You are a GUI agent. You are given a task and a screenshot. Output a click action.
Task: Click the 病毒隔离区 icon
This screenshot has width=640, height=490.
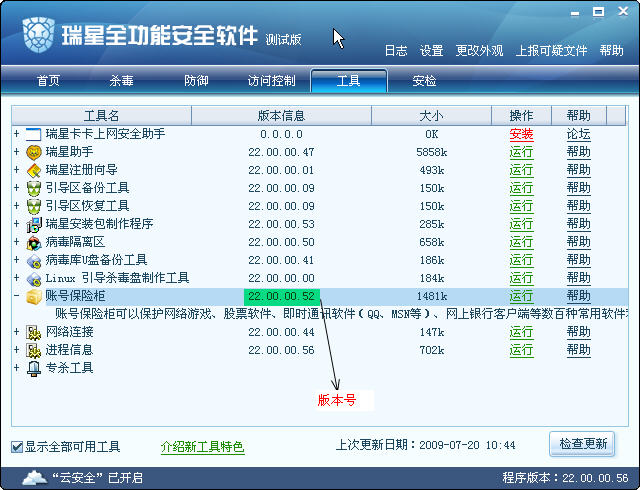(x=34, y=243)
